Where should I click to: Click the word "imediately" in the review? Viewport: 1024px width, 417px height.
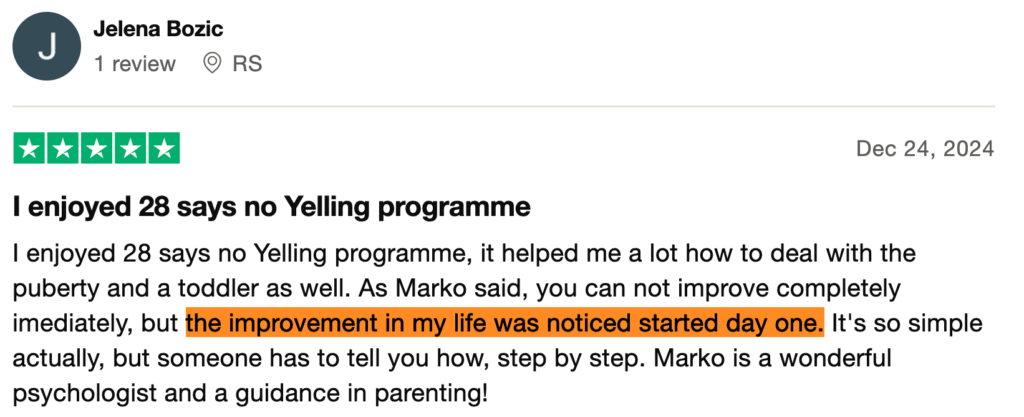66,323
